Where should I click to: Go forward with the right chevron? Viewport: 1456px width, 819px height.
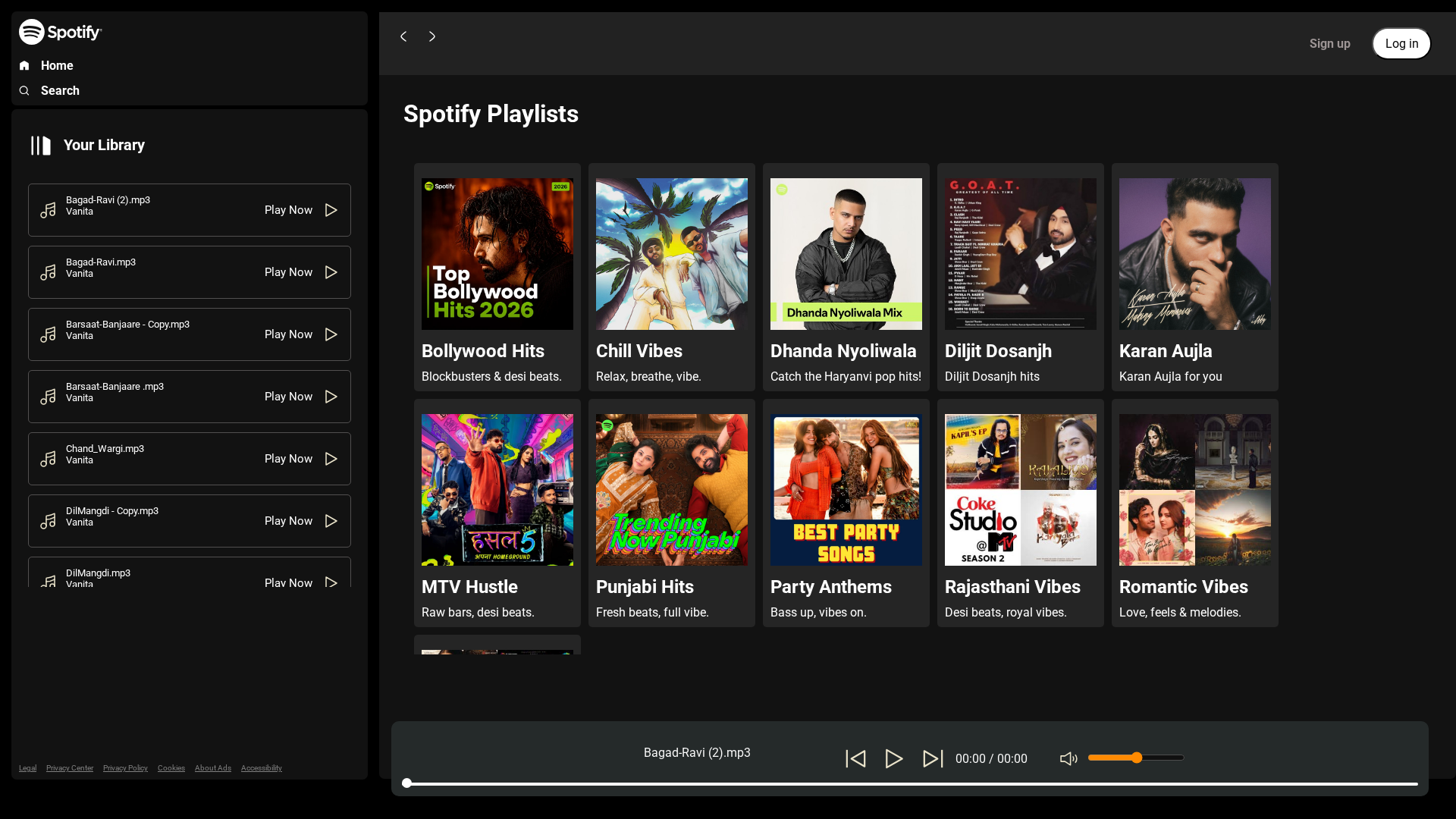(432, 36)
